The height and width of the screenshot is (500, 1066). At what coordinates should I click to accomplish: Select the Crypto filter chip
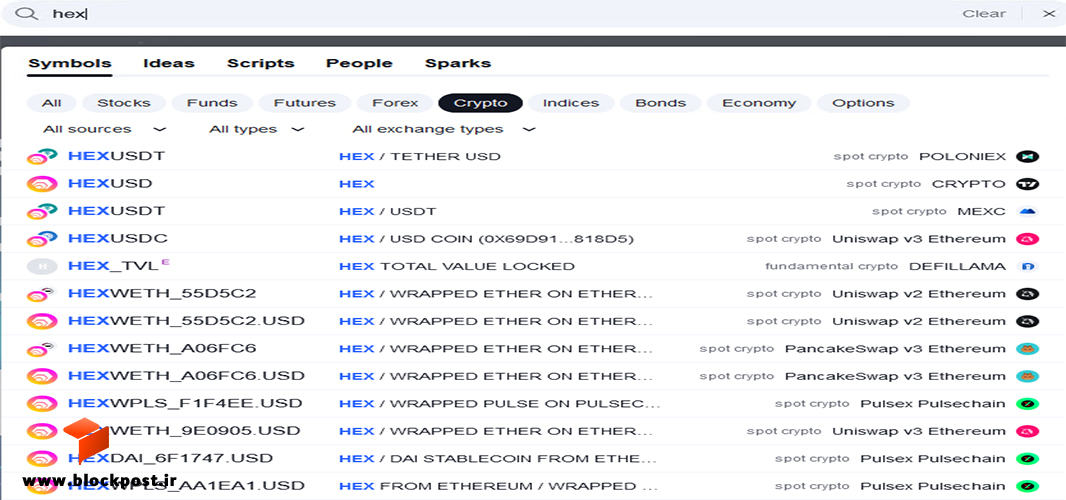[481, 103]
